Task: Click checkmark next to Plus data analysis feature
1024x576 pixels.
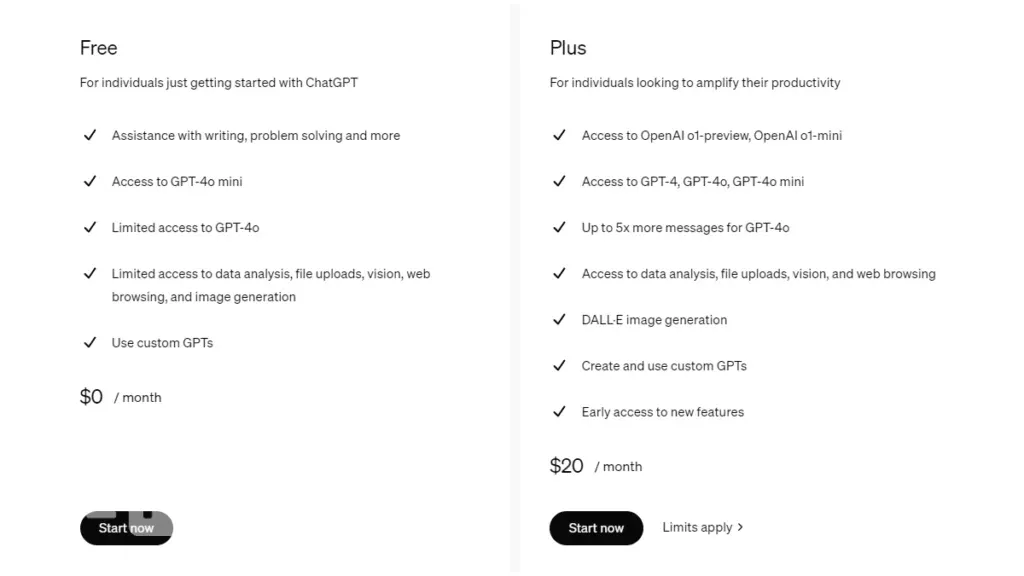Action: [x=560, y=273]
